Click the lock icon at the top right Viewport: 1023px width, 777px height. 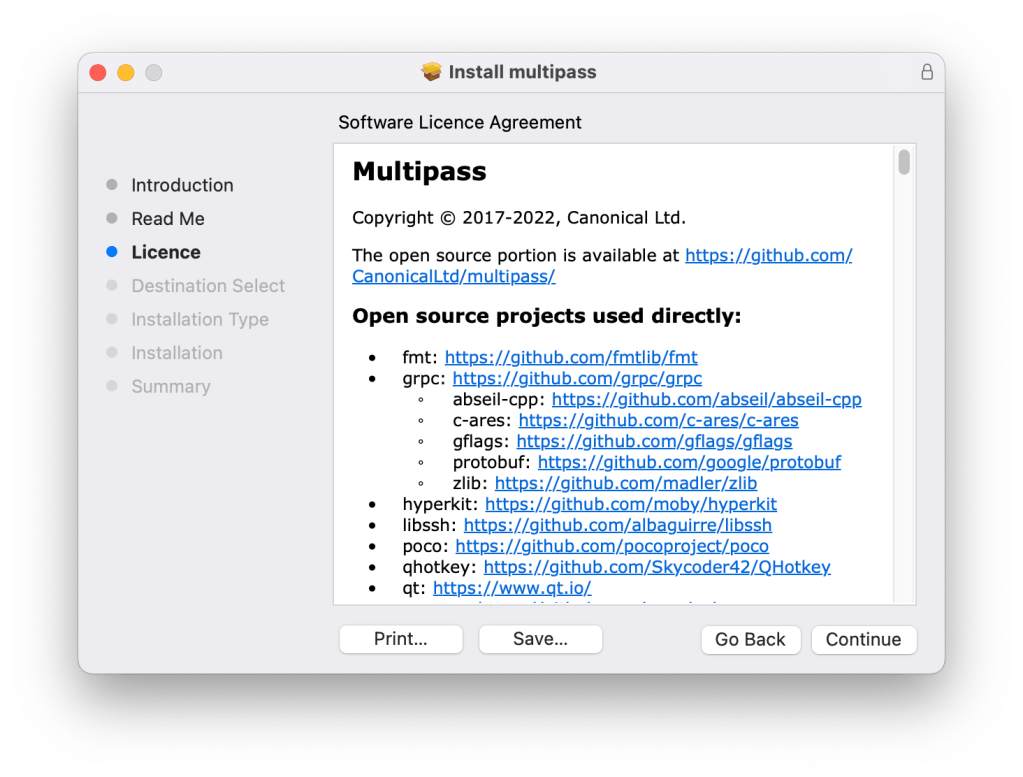tap(926, 72)
